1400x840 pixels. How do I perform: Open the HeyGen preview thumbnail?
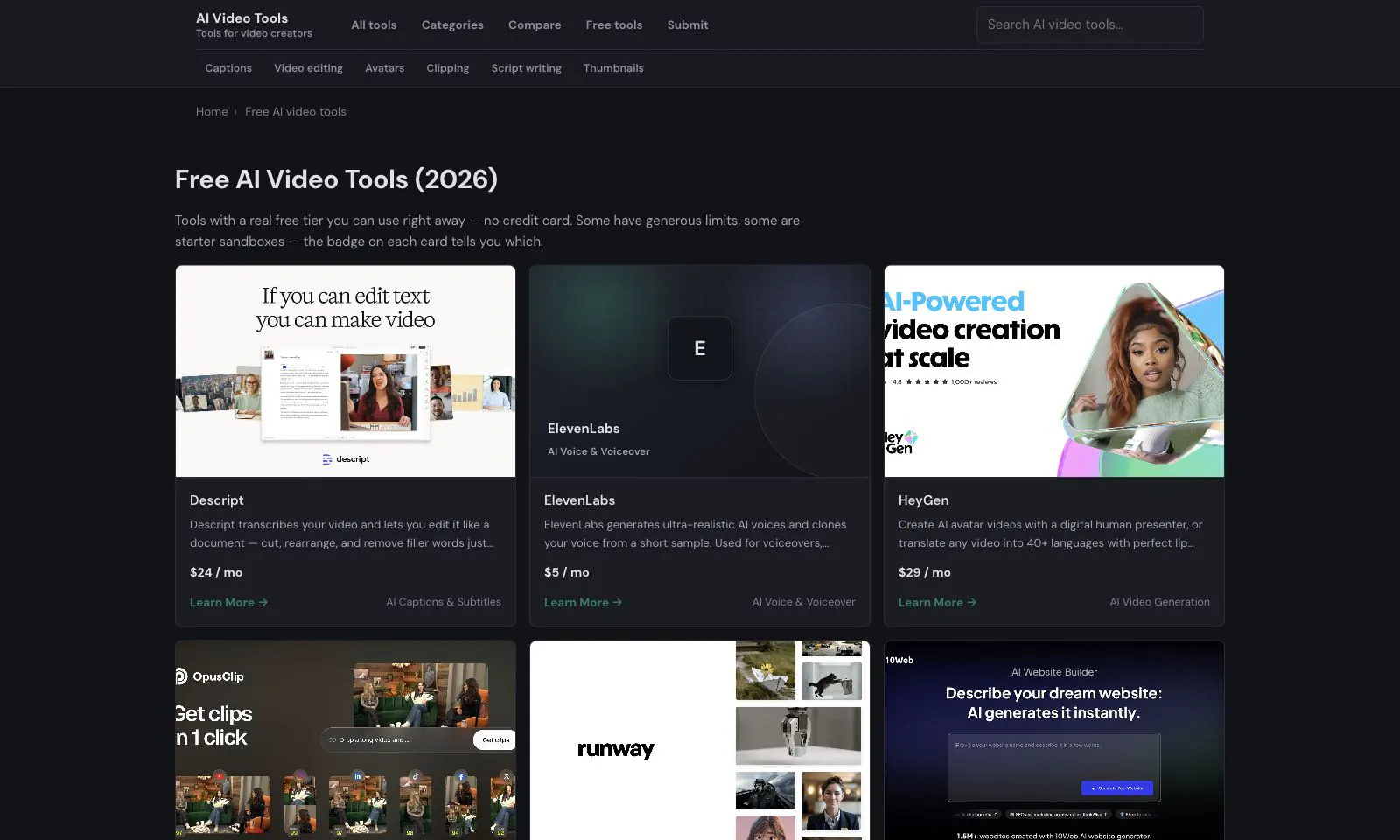click(x=1054, y=371)
